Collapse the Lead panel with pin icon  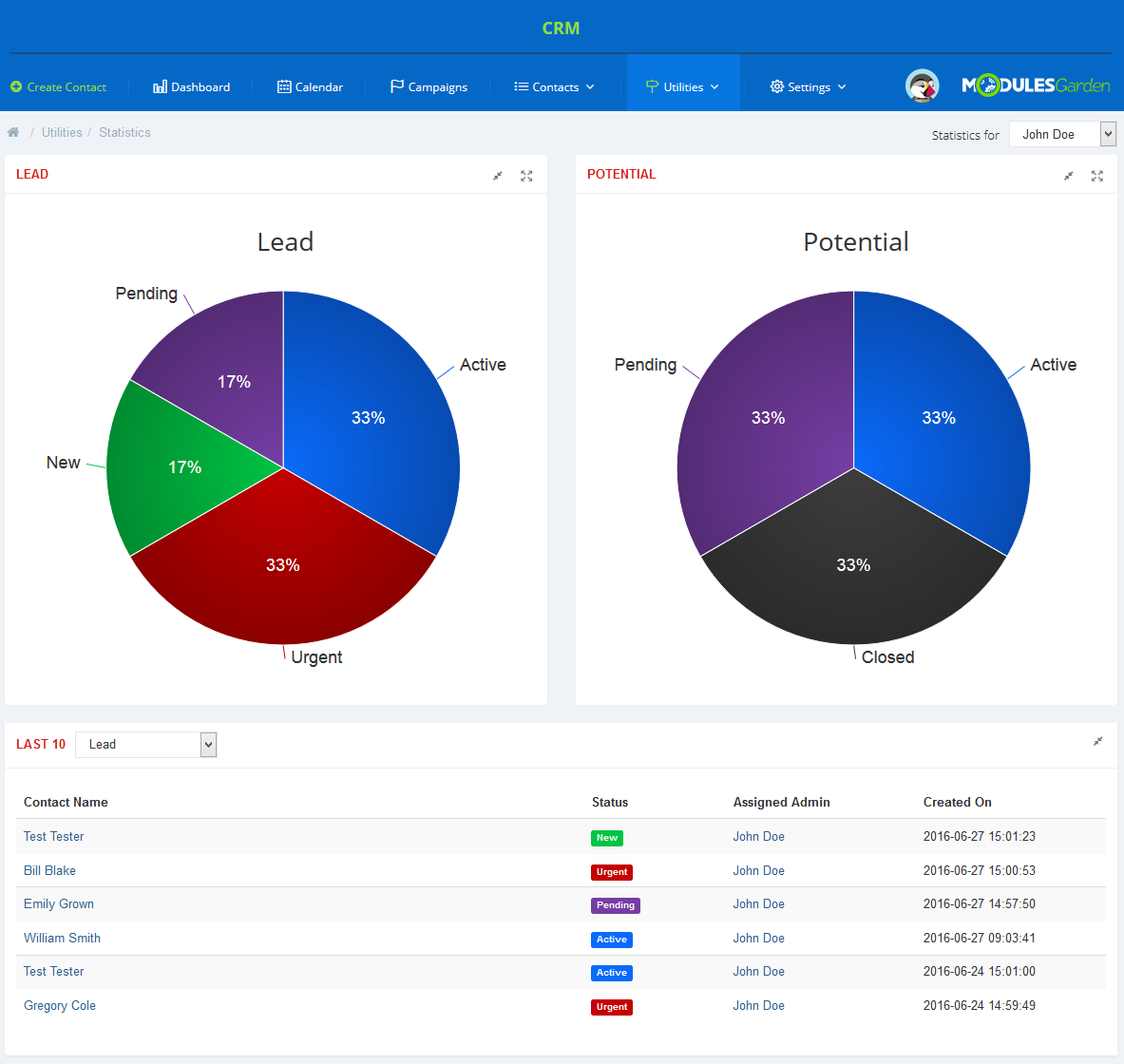pos(498,176)
